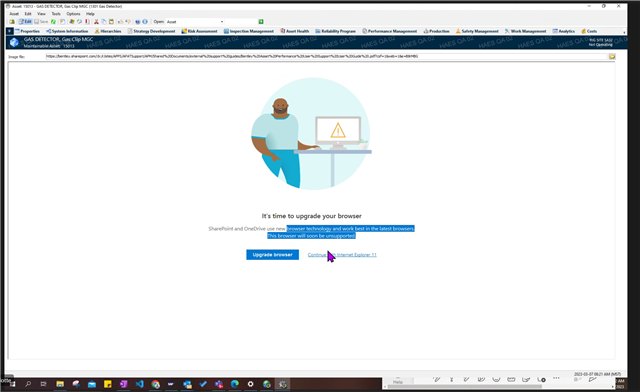
Task: Open Visual Studio Code from the taskbar
Action: click(139, 384)
